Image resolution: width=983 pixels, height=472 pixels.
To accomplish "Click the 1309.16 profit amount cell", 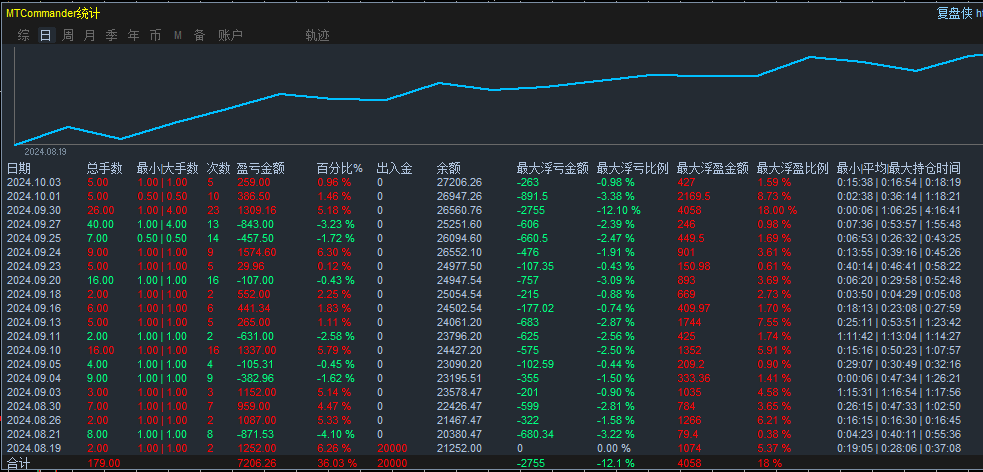I will 257,210.
